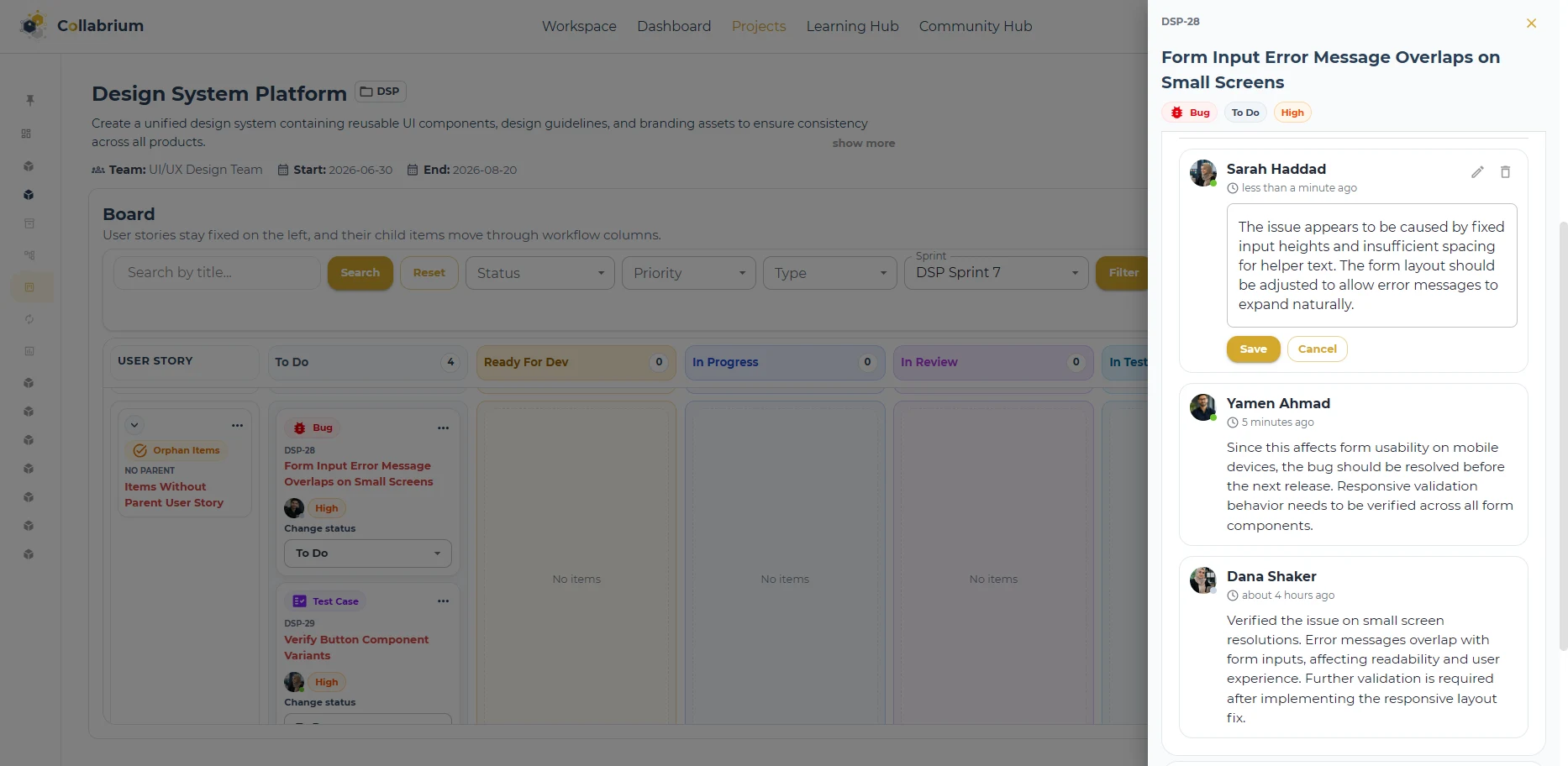Open the Type filter dropdown

[830, 273]
